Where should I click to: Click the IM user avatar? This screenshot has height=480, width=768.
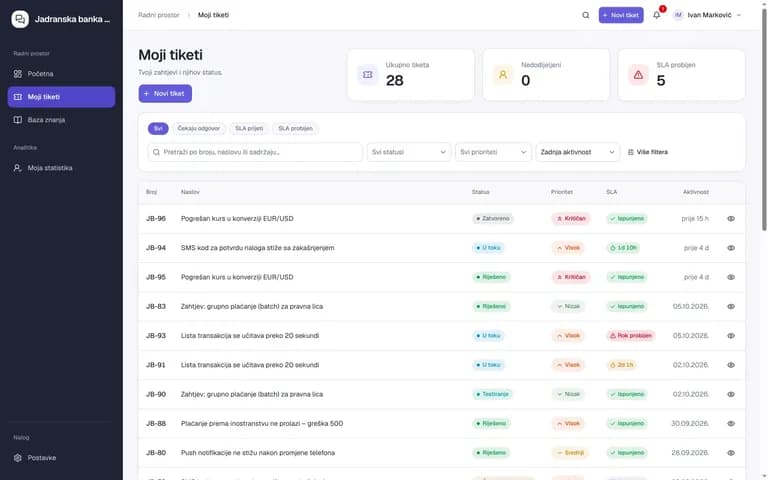(x=678, y=15)
